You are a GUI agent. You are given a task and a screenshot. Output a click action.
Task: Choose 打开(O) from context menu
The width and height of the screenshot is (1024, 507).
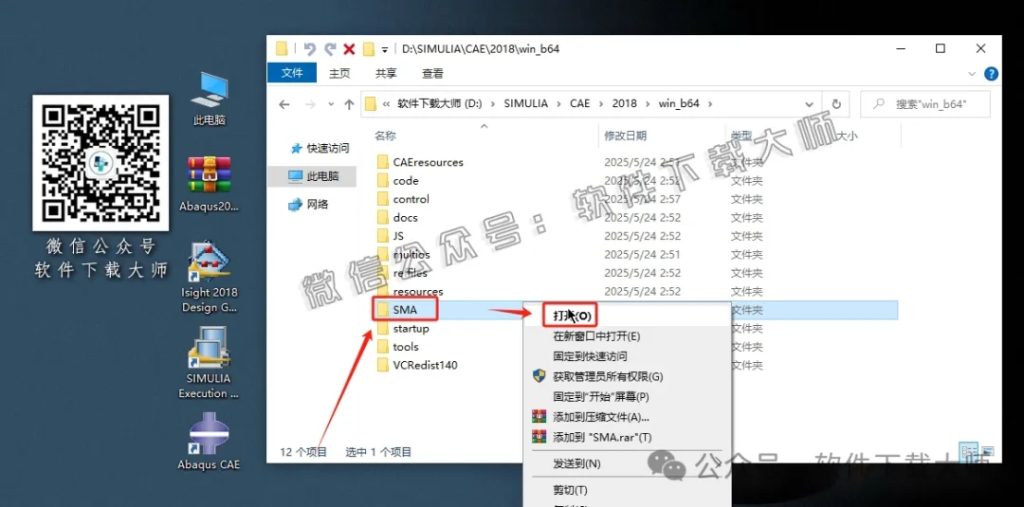[x=571, y=316]
